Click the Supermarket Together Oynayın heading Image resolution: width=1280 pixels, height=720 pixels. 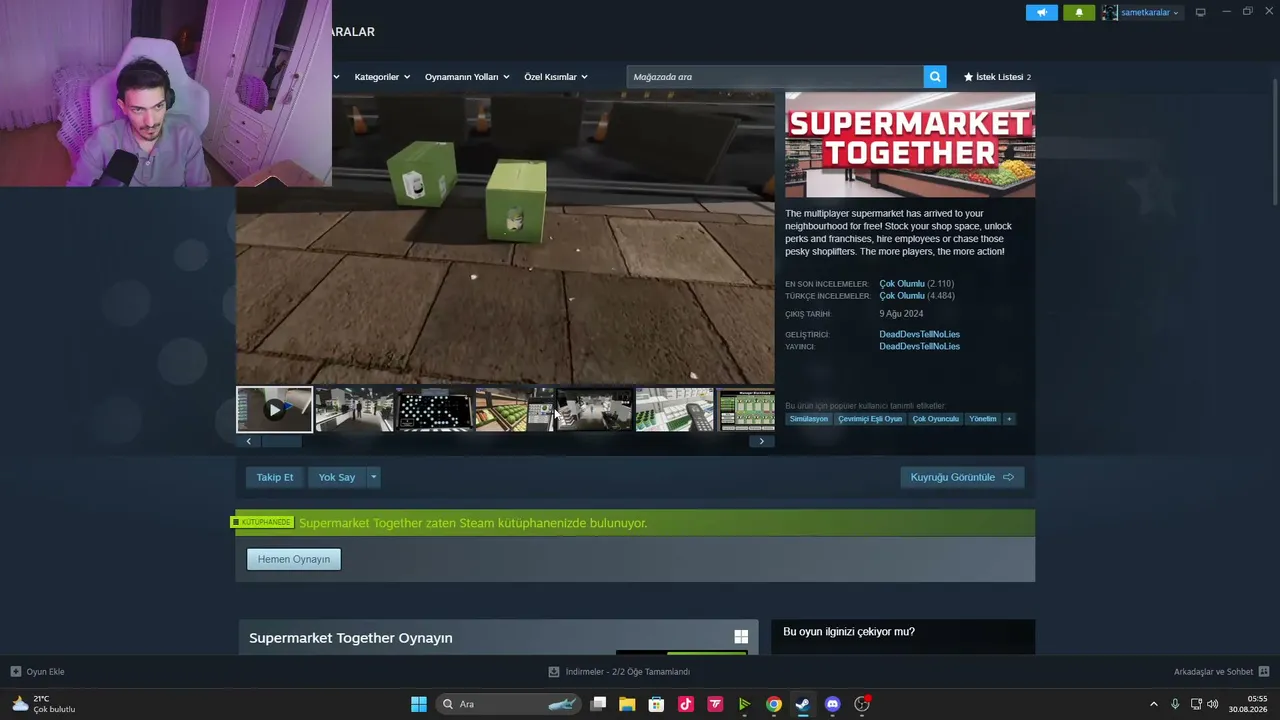[x=351, y=638]
